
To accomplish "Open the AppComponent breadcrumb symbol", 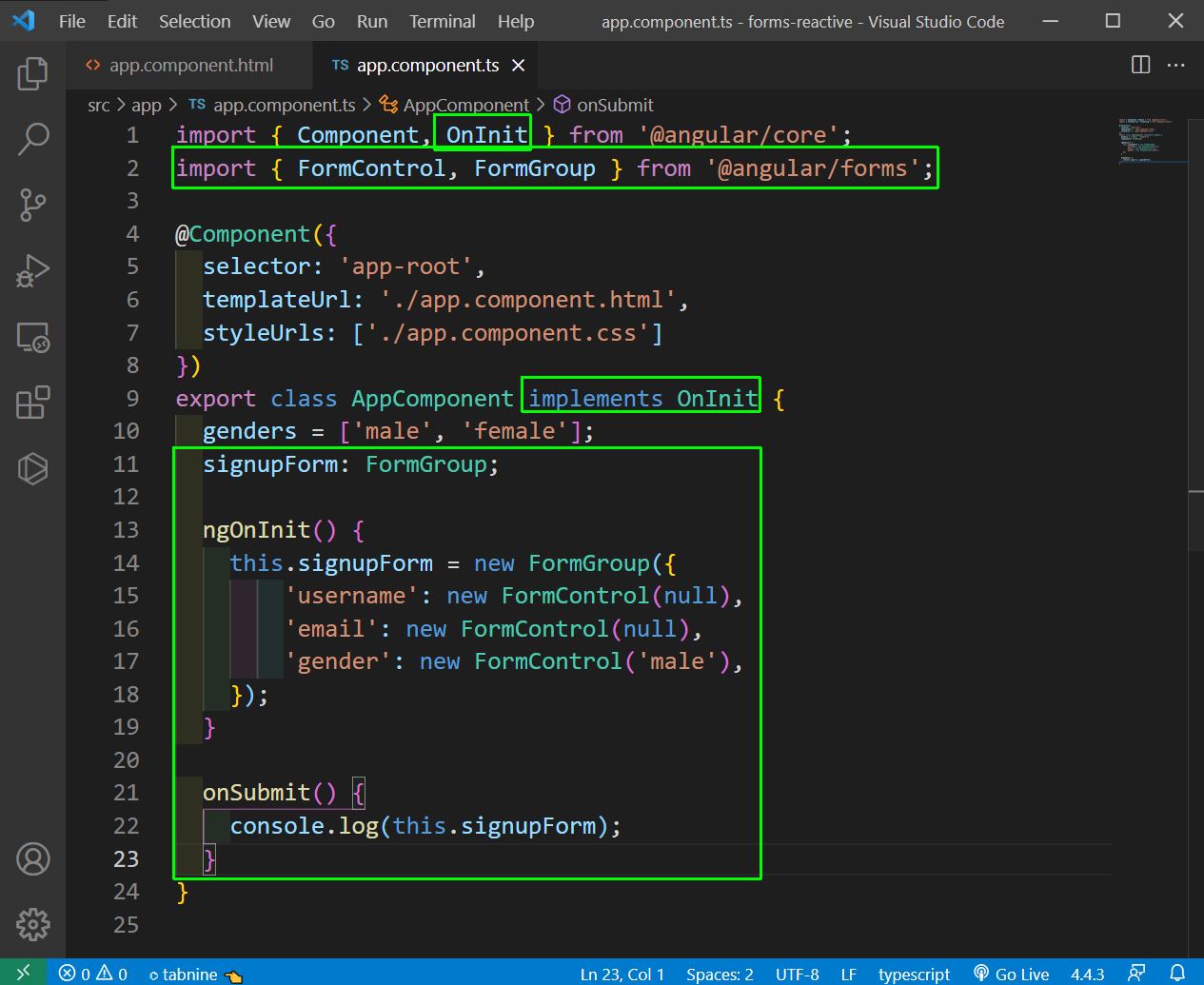I will [455, 105].
